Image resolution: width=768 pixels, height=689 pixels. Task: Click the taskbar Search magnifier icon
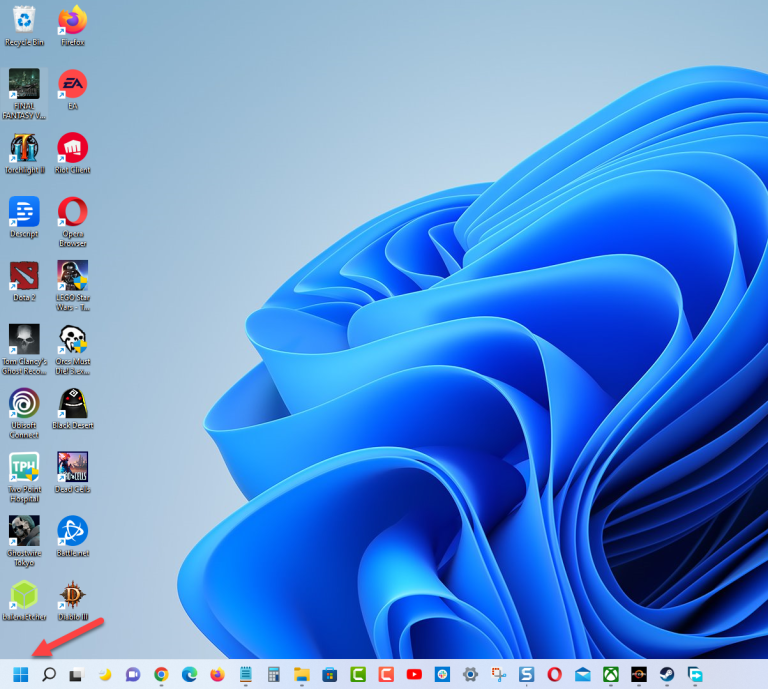[x=48, y=675]
